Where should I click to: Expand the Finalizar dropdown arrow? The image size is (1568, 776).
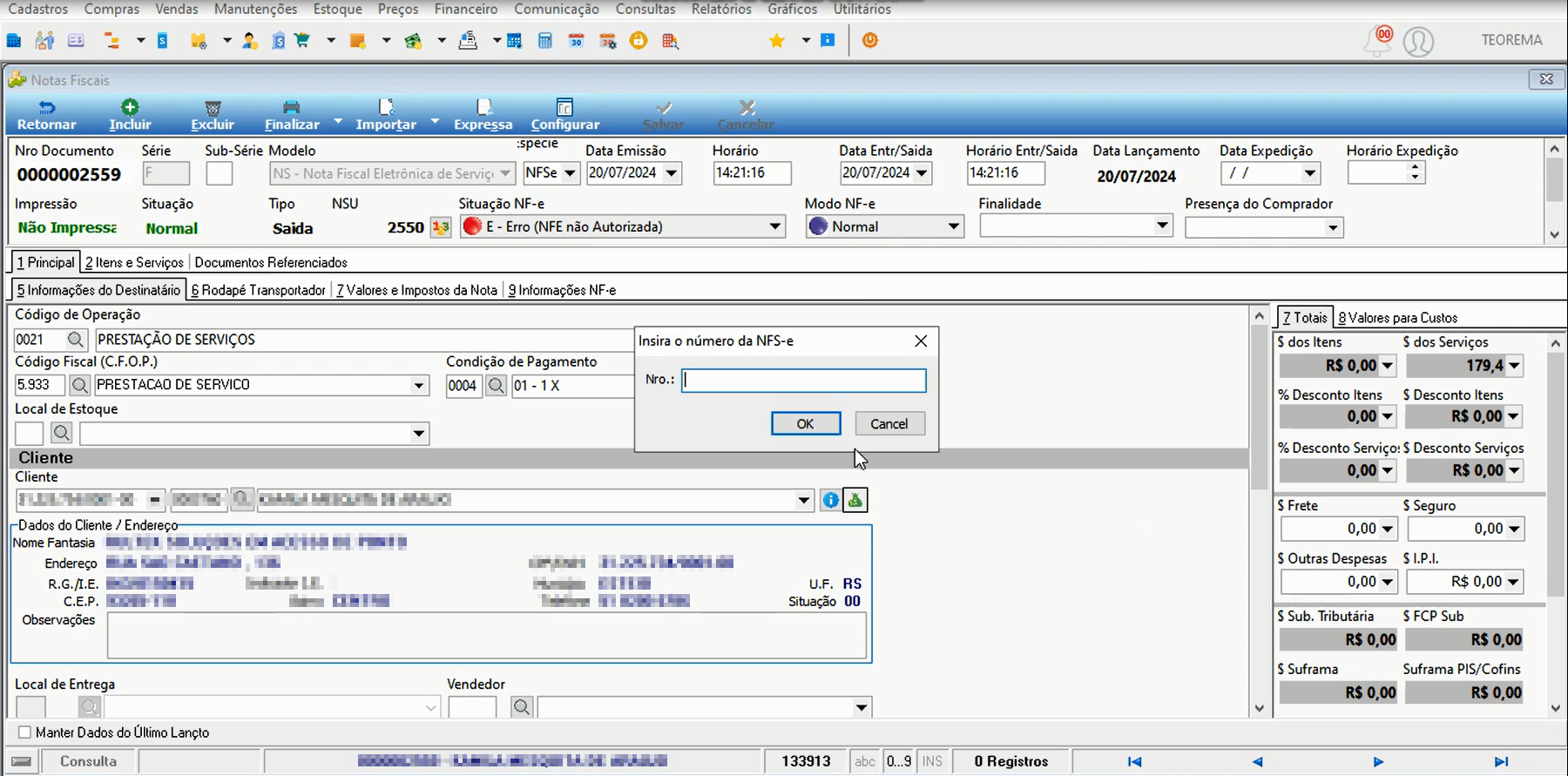click(x=338, y=121)
